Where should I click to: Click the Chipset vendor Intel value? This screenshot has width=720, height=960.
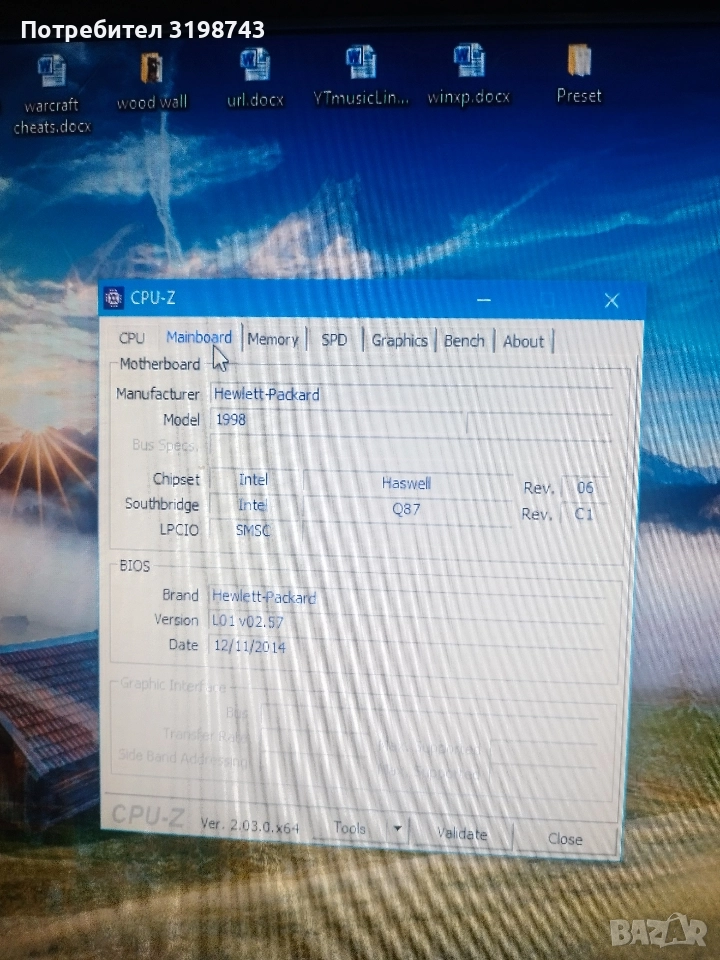(x=253, y=479)
